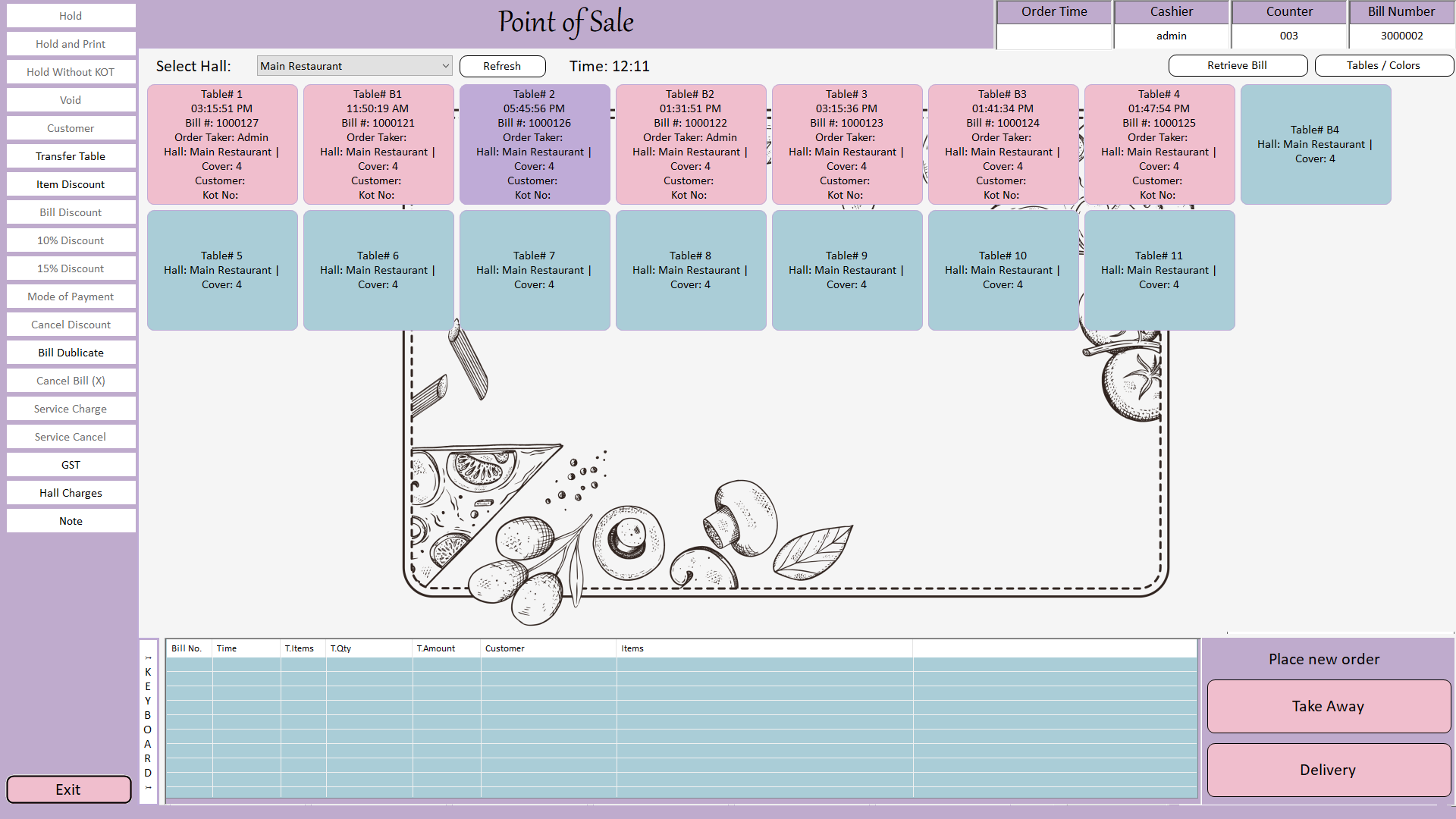Screen dimensions: 1456x819
Task: Open Hall Charges
Action: tap(71, 493)
